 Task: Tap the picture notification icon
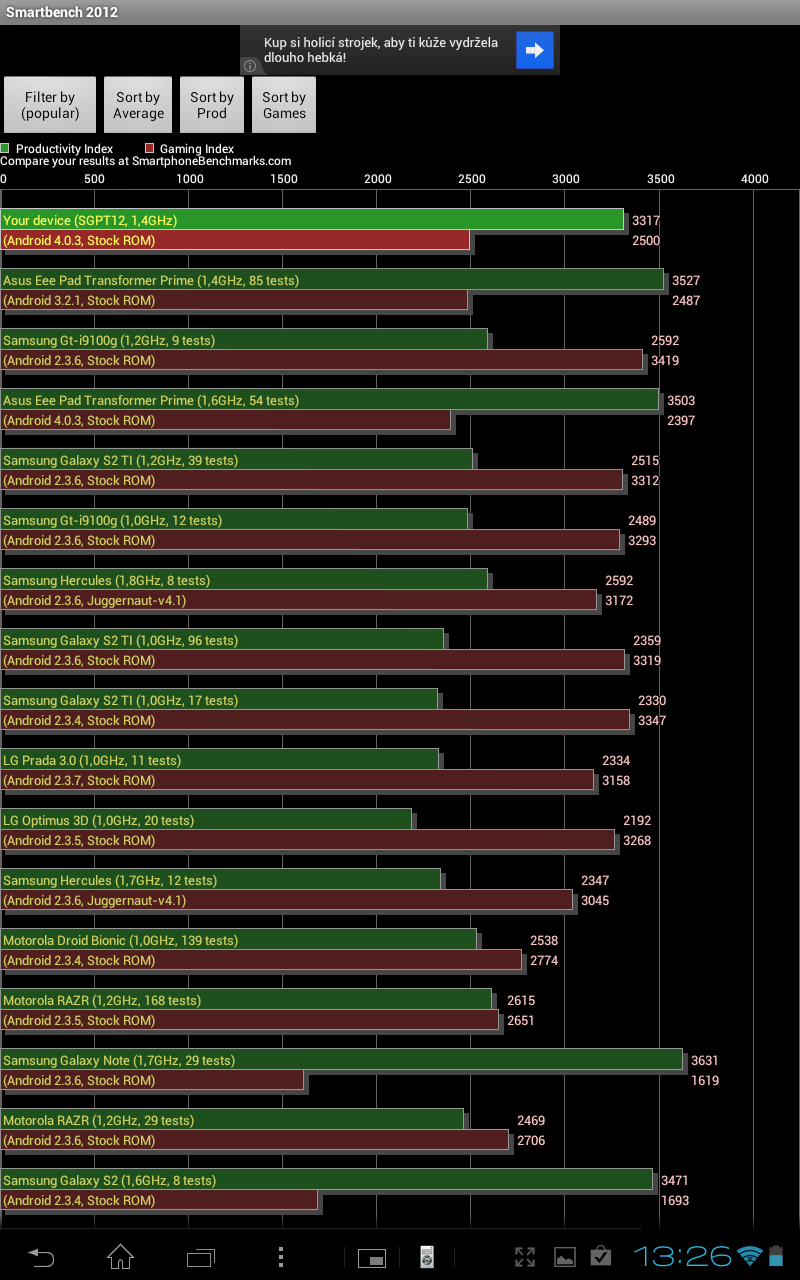point(565,1257)
